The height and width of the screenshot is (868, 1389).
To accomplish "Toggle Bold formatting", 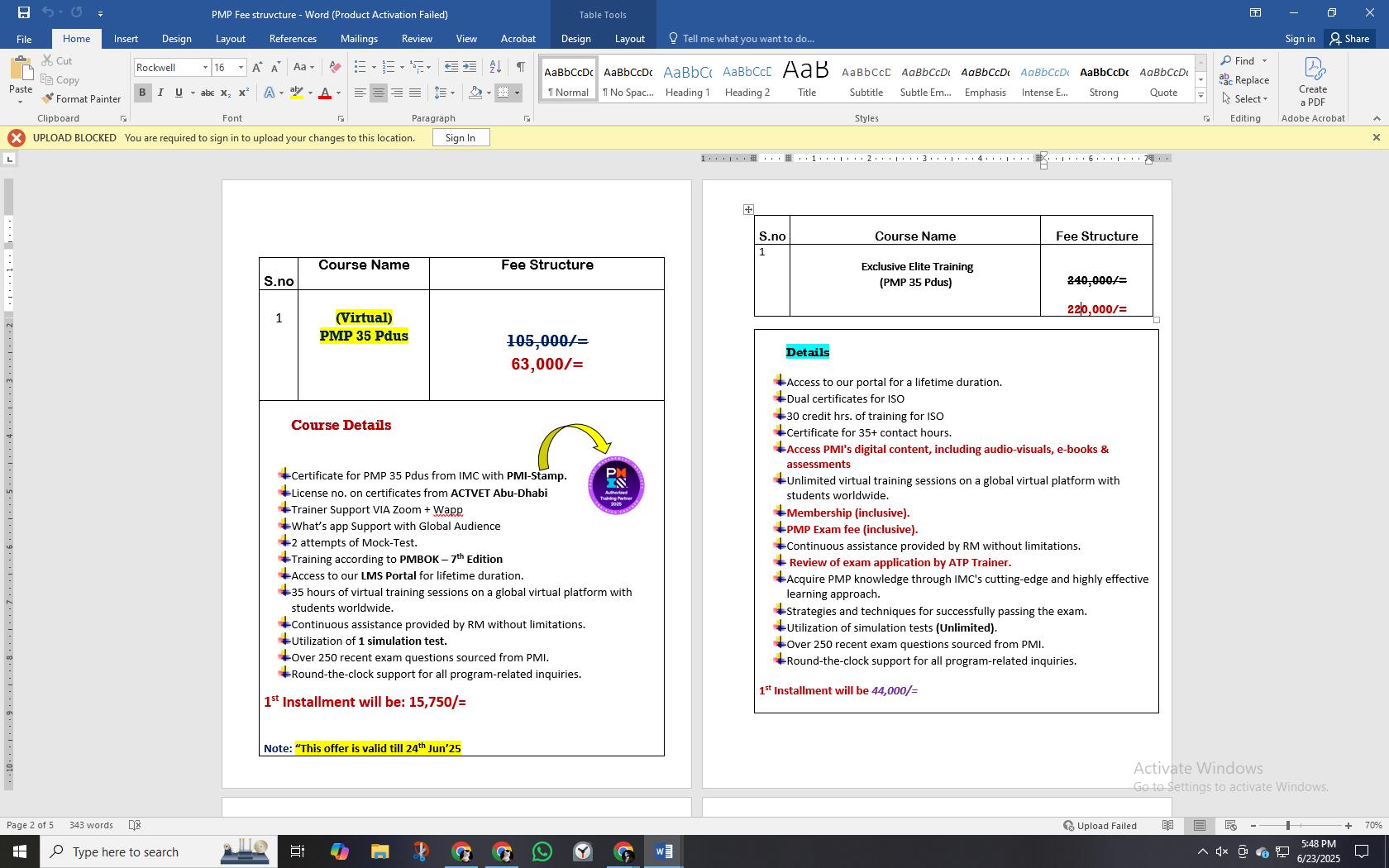I will pyautogui.click(x=142, y=93).
